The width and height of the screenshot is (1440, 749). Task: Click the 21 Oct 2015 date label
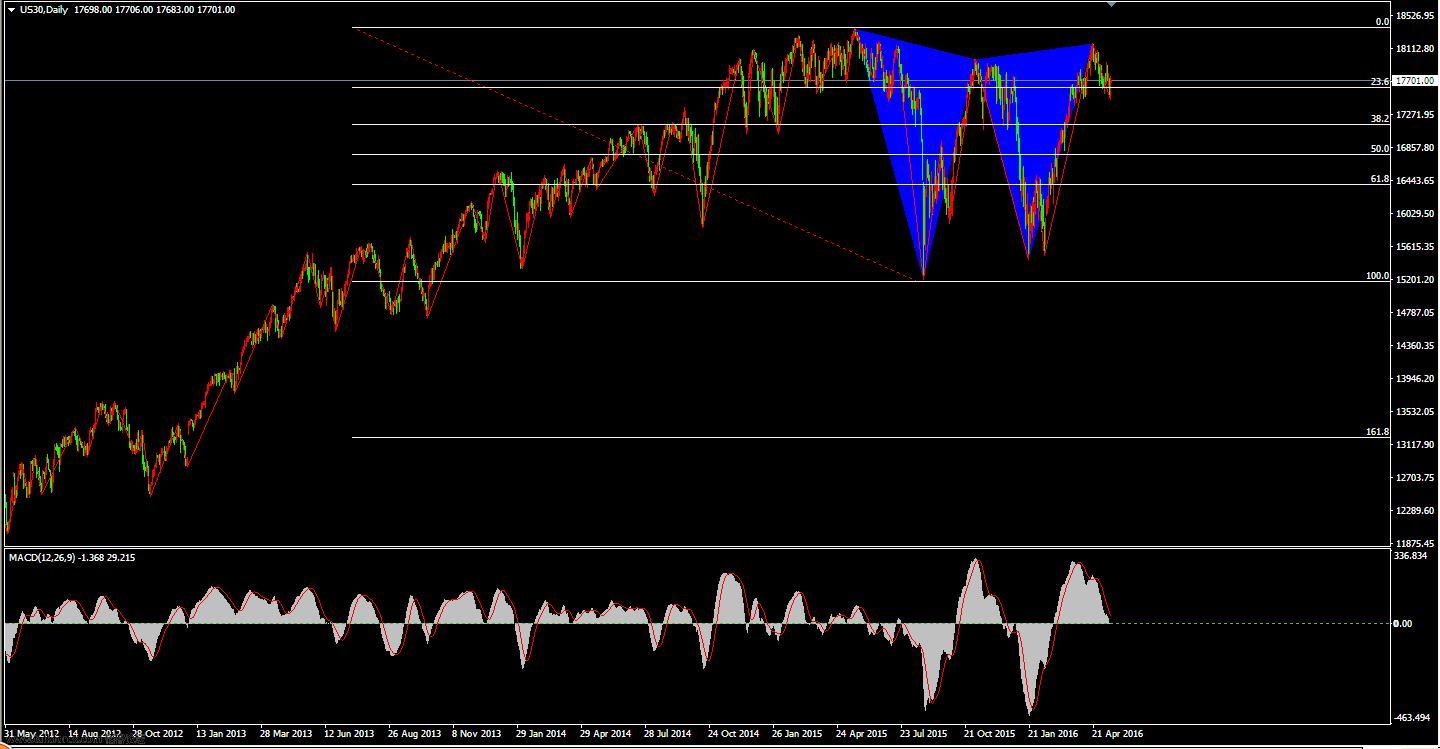(x=990, y=733)
